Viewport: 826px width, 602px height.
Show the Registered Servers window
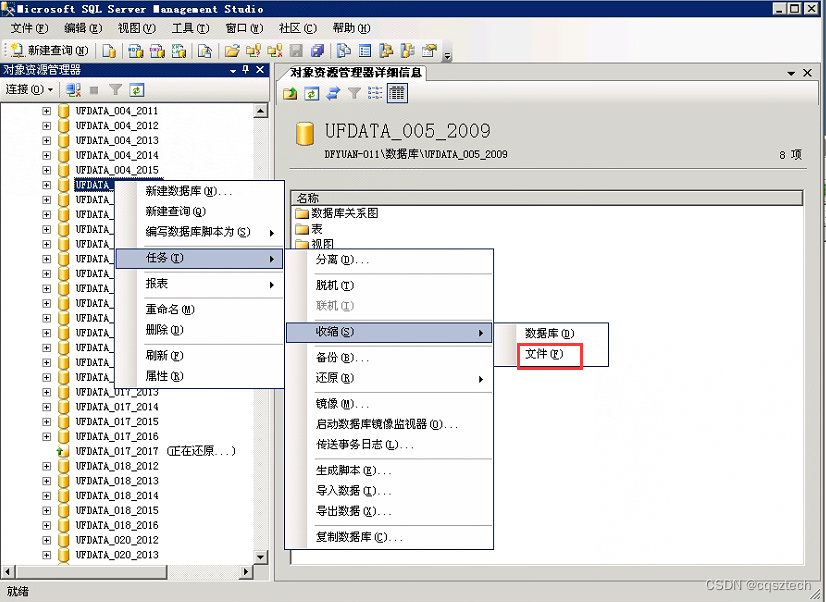click(344, 51)
